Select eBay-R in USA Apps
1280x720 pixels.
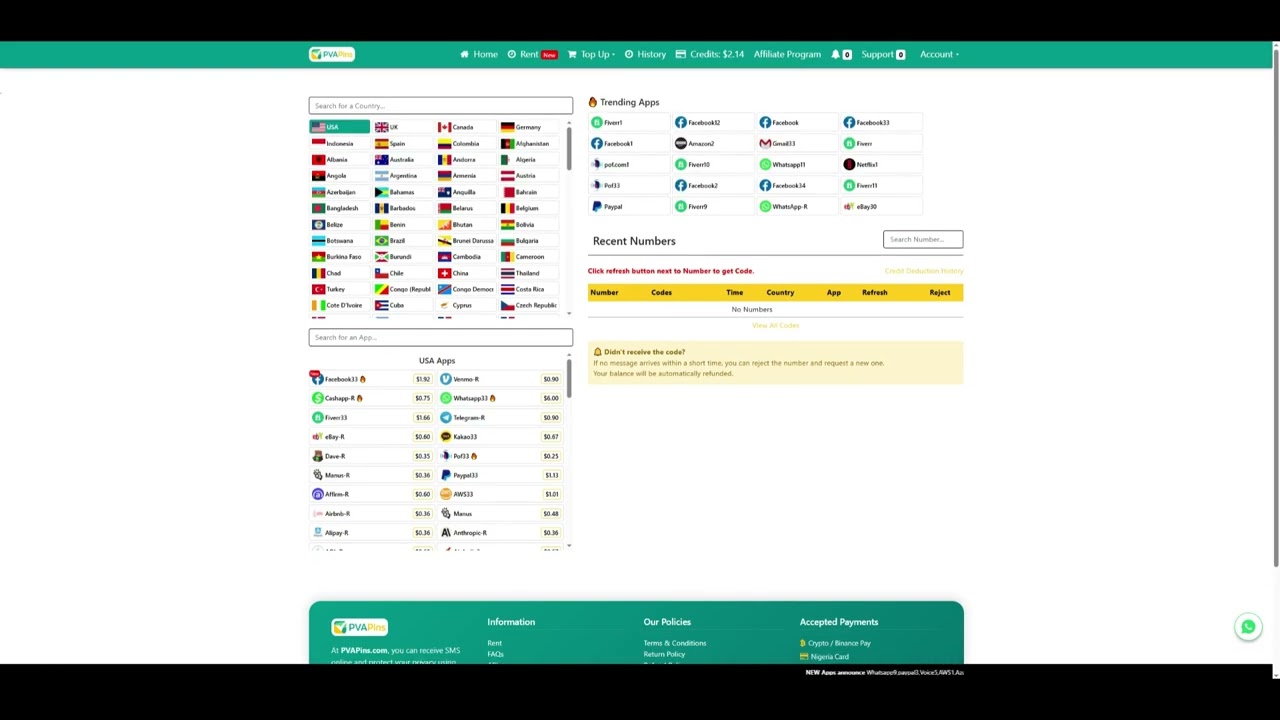pyautogui.click(x=371, y=436)
